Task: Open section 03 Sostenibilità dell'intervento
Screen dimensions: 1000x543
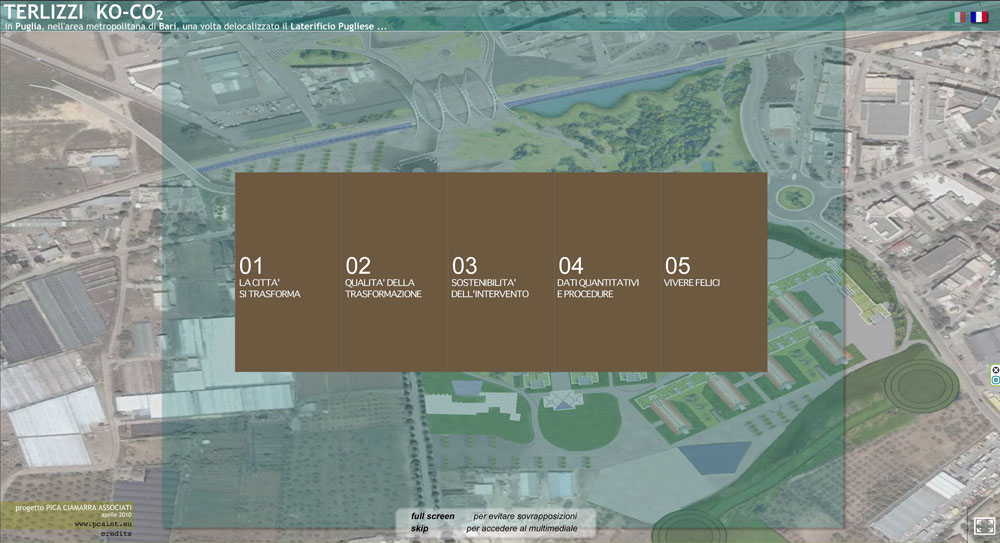Action: click(x=501, y=272)
